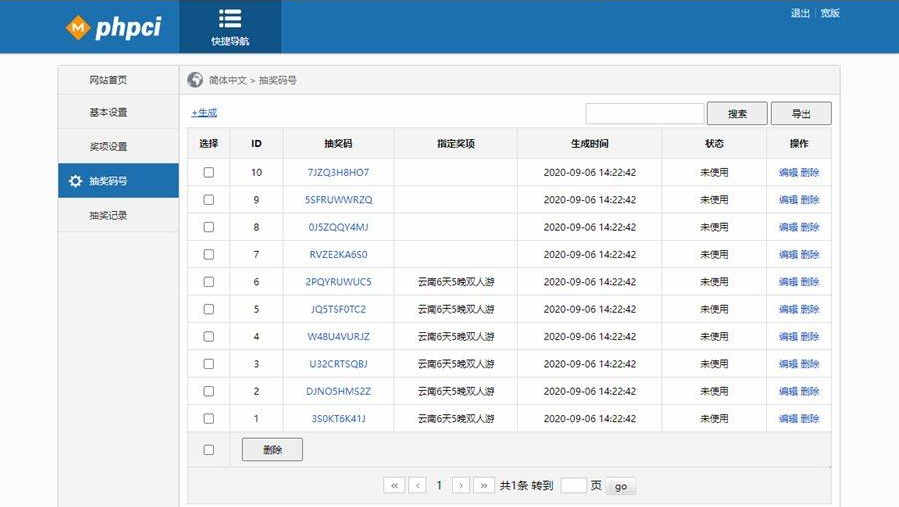Go to first page arrow
The image size is (899, 507).
click(x=394, y=486)
